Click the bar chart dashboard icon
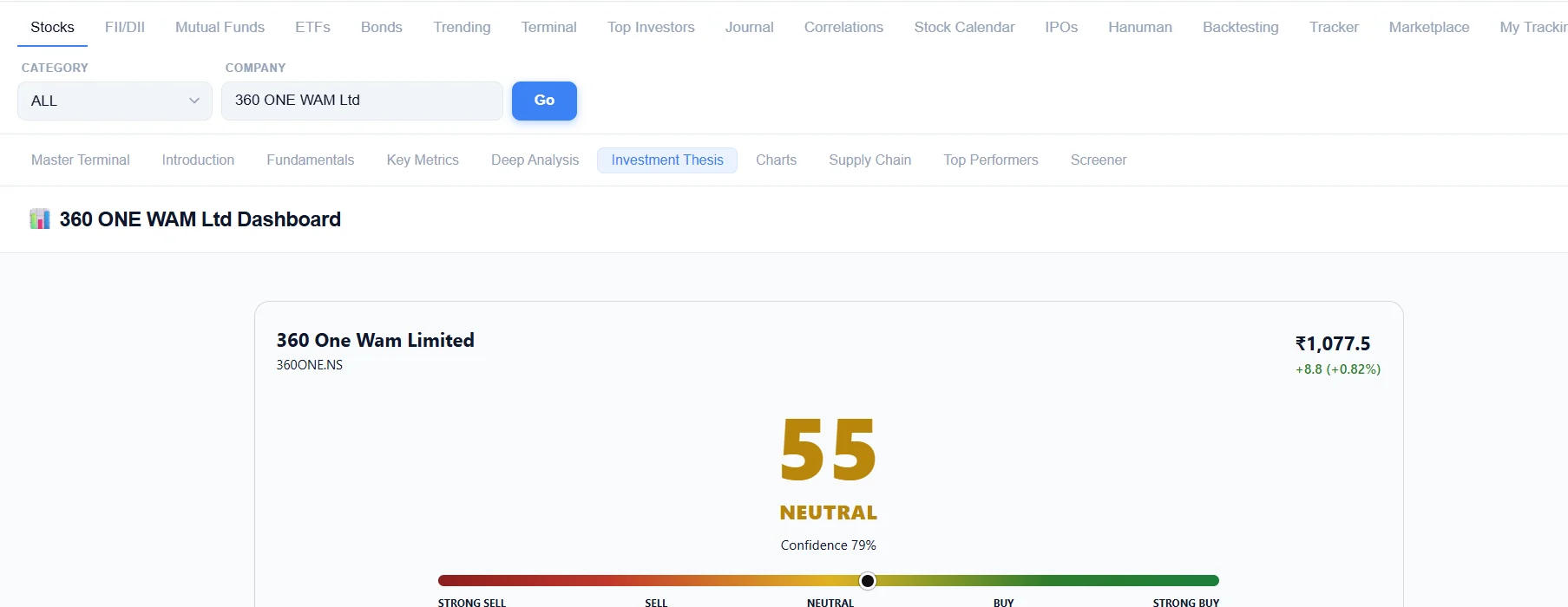 point(40,219)
